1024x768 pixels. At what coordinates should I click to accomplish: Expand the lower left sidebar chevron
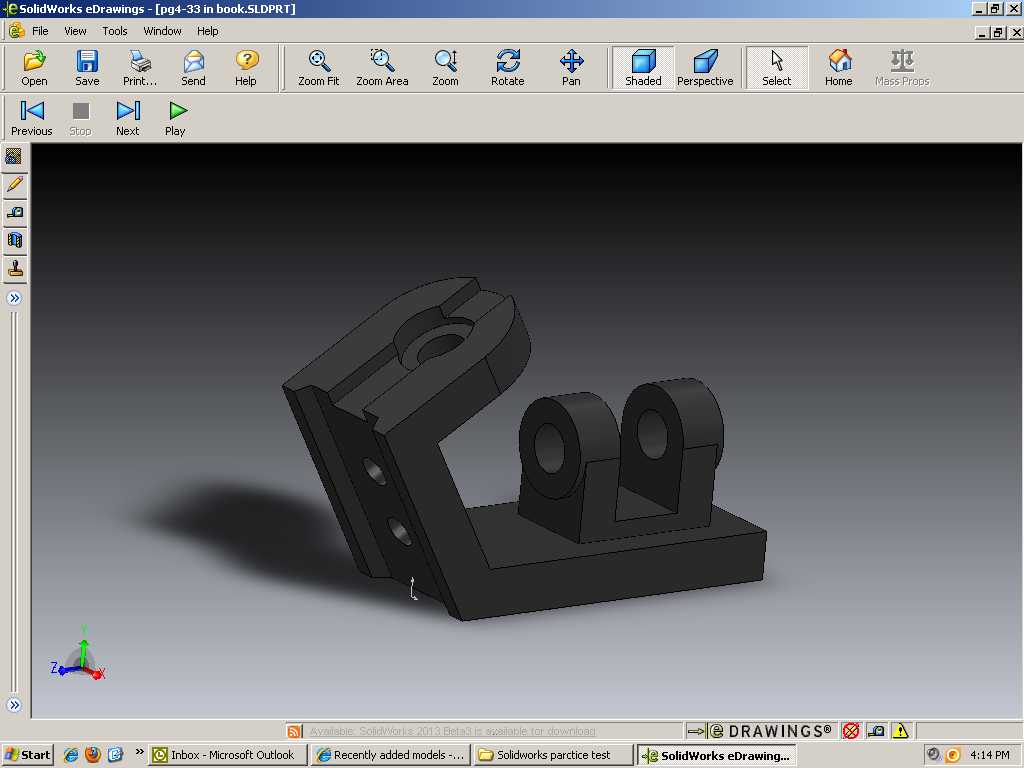pos(14,705)
